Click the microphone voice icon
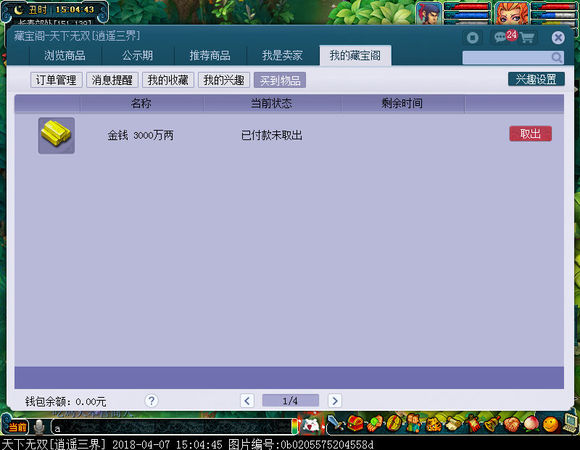 tap(39, 427)
